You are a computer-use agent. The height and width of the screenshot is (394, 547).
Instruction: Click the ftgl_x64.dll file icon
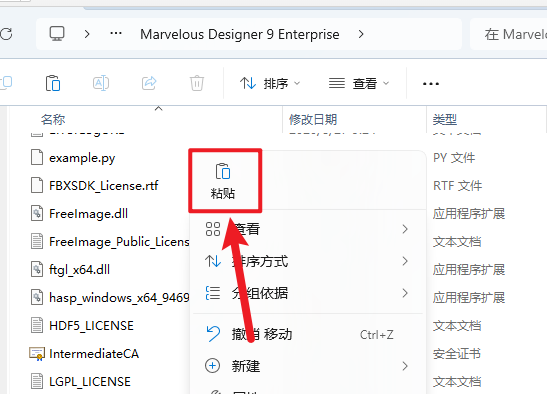coord(37,269)
